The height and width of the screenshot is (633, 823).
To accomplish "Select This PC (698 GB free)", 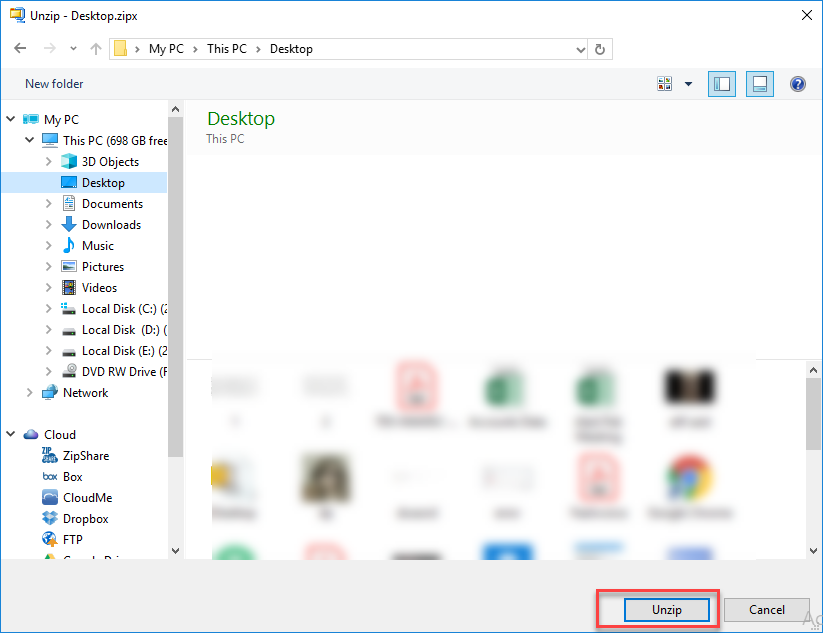I will tap(115, 141).
